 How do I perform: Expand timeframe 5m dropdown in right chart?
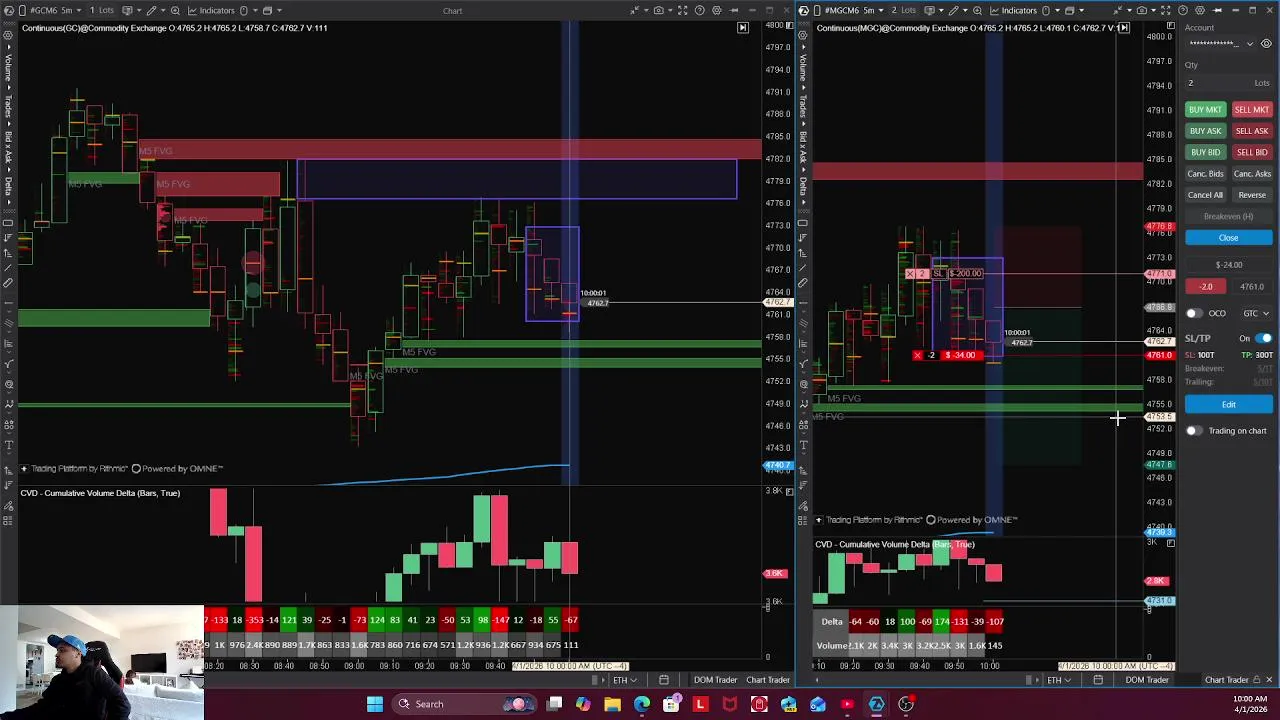tap(881, 10)
